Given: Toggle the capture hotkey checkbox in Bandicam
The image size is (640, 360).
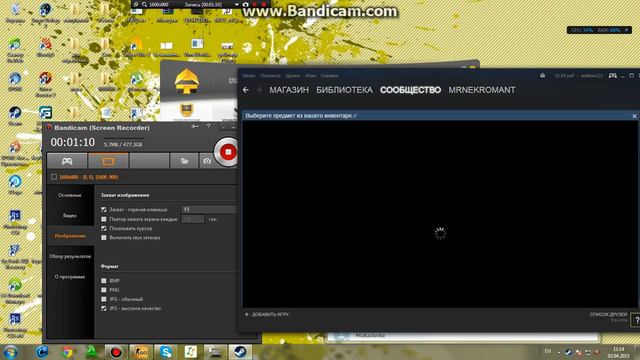Looking at the screenshot, I should point(104,209).
